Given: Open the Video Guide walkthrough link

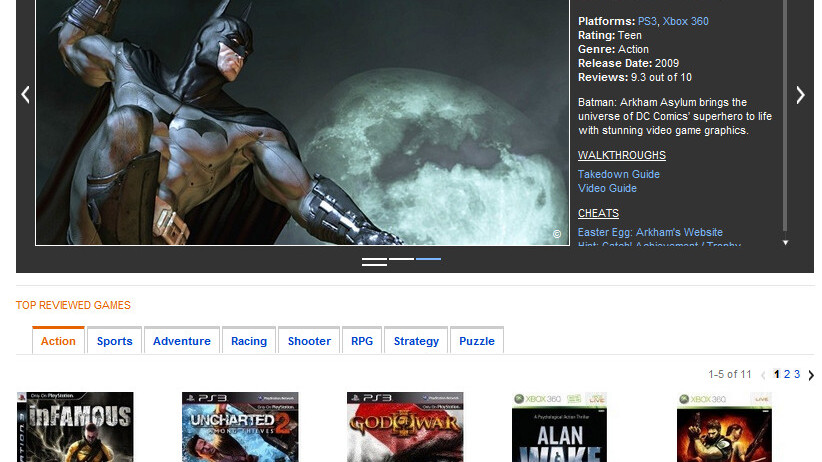Looking at the screenshot, I should (607, 188).
